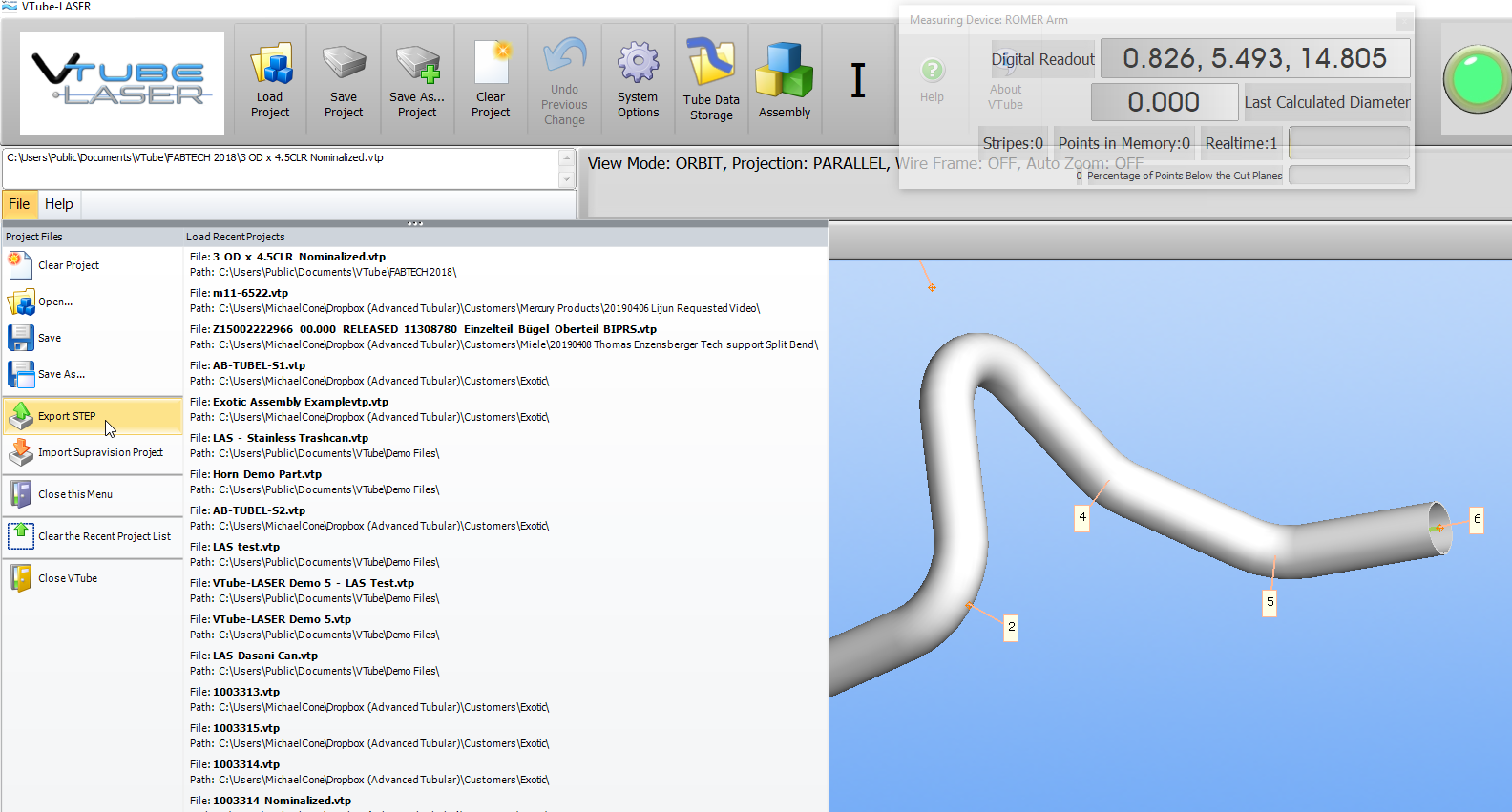Image resolution: width=1512 pixels, height=812 pixels.
Task: Open the Assembly tool
Action: click(784, 80)
